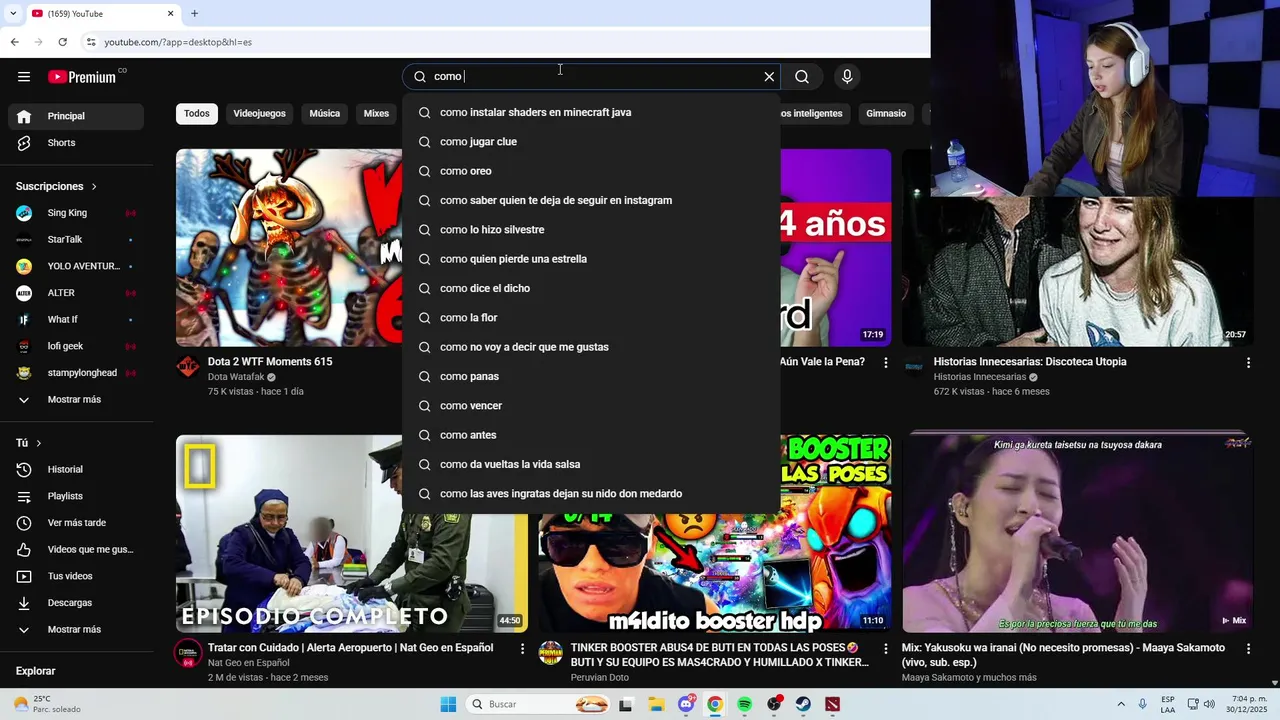Image resolution: width=1280 pixels, height=720 pixels.
Task: Open the What If subscription
Action: 76,320
